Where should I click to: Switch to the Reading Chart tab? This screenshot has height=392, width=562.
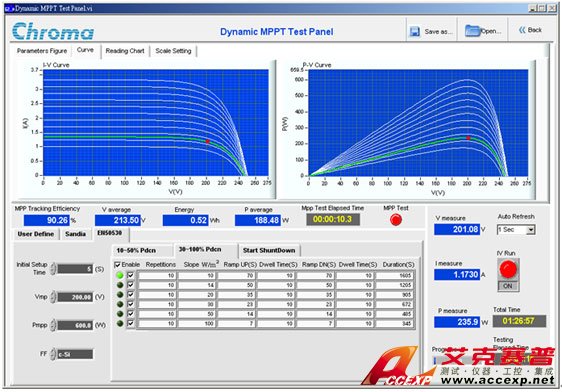click(x=125, y=51)
